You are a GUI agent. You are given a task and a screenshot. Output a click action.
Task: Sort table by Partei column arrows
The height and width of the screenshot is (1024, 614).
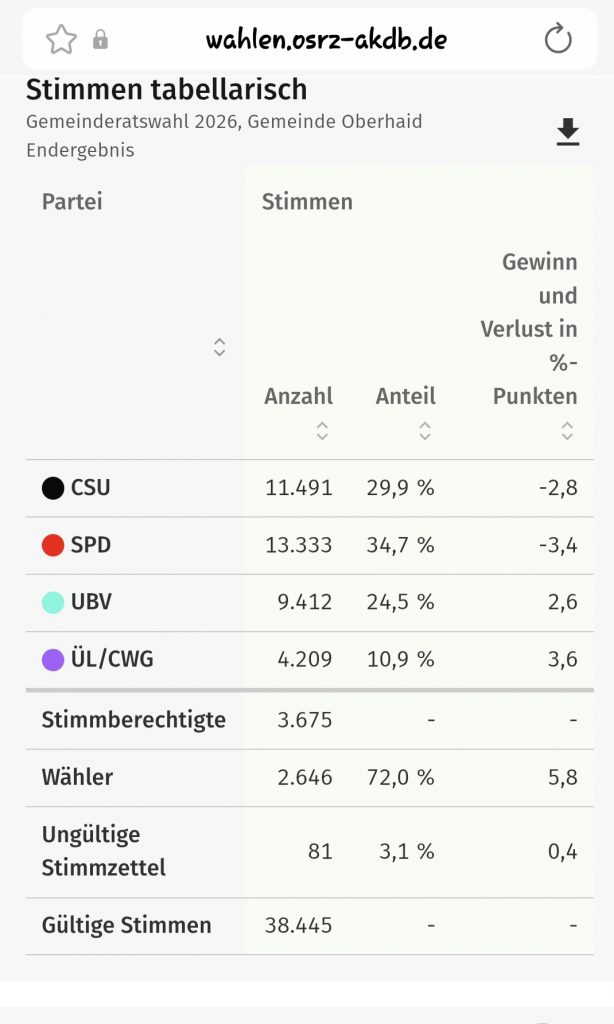pos(219,347)
